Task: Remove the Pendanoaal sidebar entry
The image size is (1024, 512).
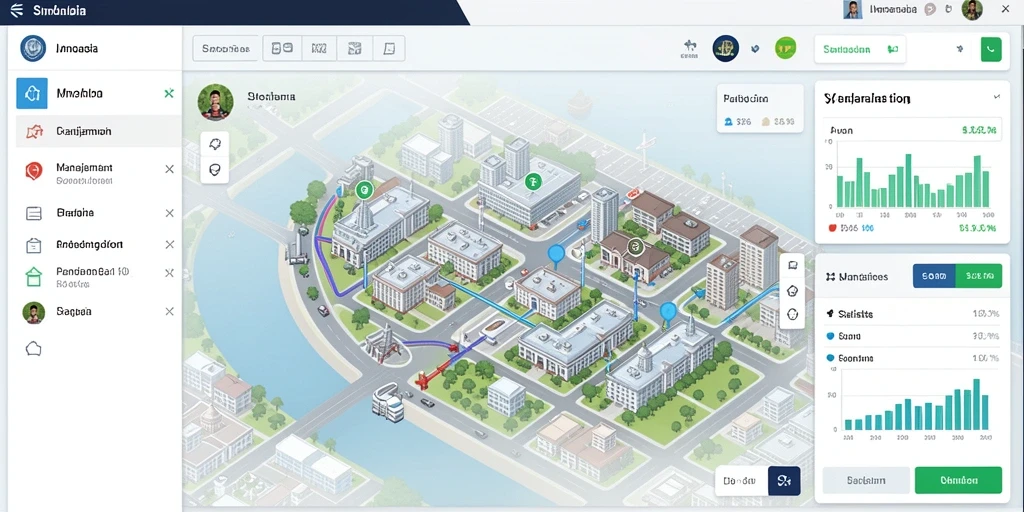Action: [x=169, y=273]
